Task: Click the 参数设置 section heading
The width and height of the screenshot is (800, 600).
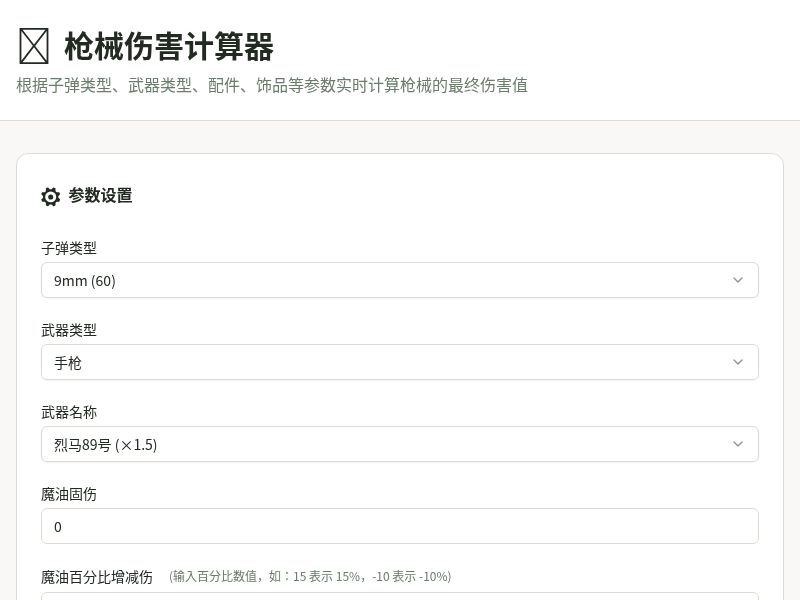Action: [100, 196]
